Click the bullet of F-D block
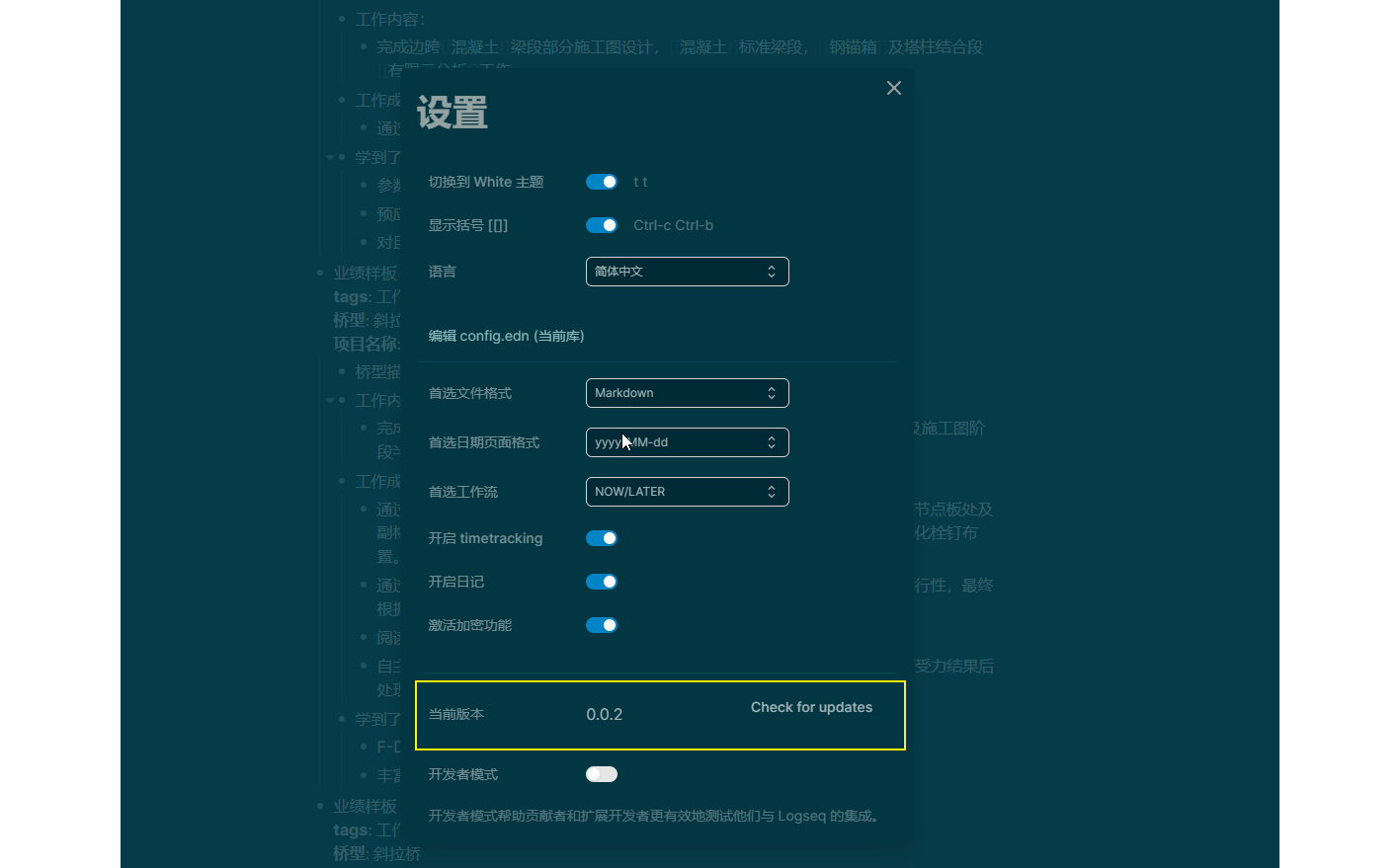 point(366,746)
